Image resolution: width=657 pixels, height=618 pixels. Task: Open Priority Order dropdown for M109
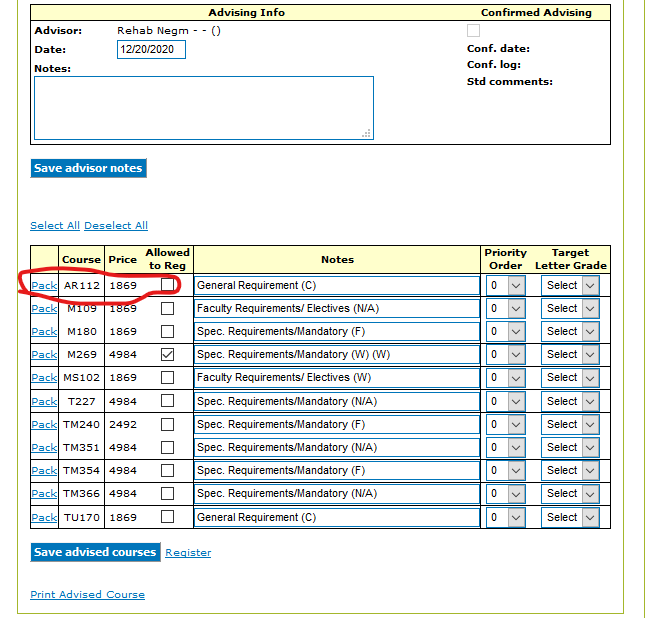506,308
